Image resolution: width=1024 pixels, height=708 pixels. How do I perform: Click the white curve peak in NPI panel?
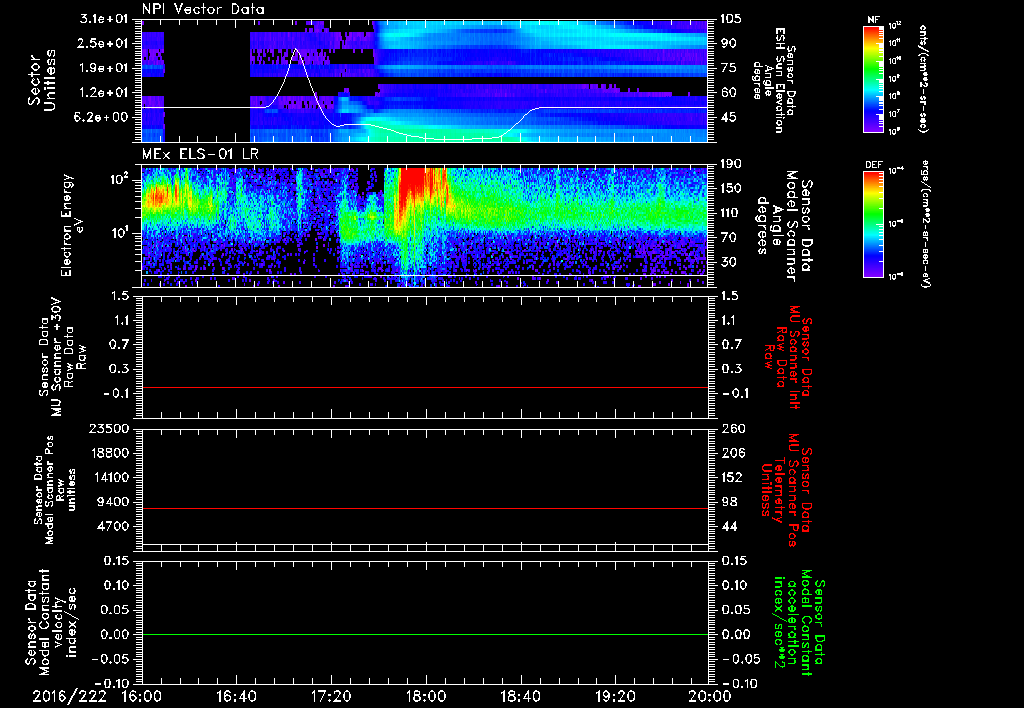coord(296,49)
